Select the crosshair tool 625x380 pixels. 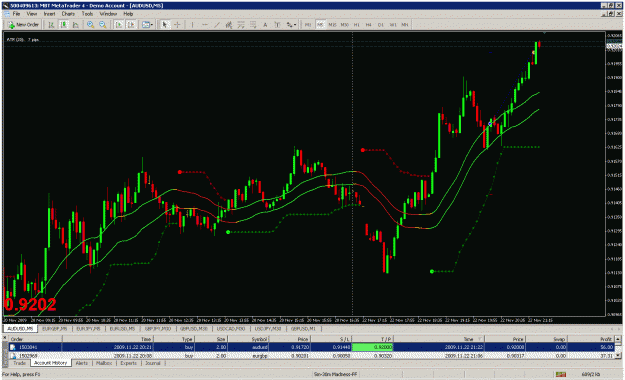pos(177,25)
